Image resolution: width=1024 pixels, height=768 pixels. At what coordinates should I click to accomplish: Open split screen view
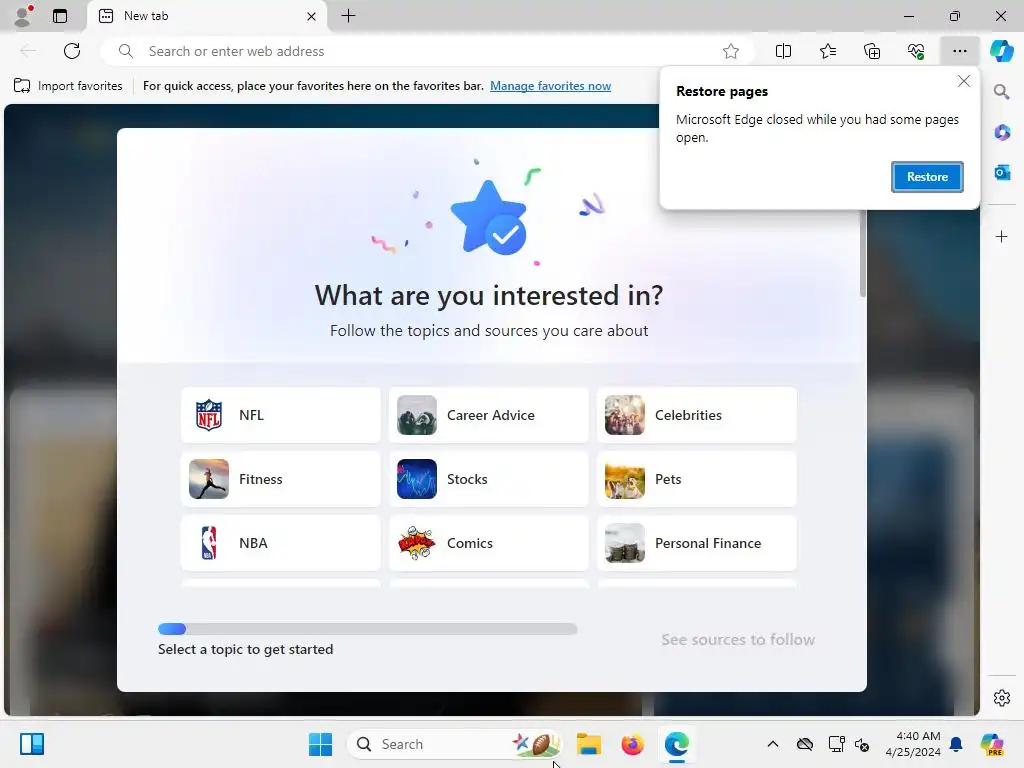(783, 51)
